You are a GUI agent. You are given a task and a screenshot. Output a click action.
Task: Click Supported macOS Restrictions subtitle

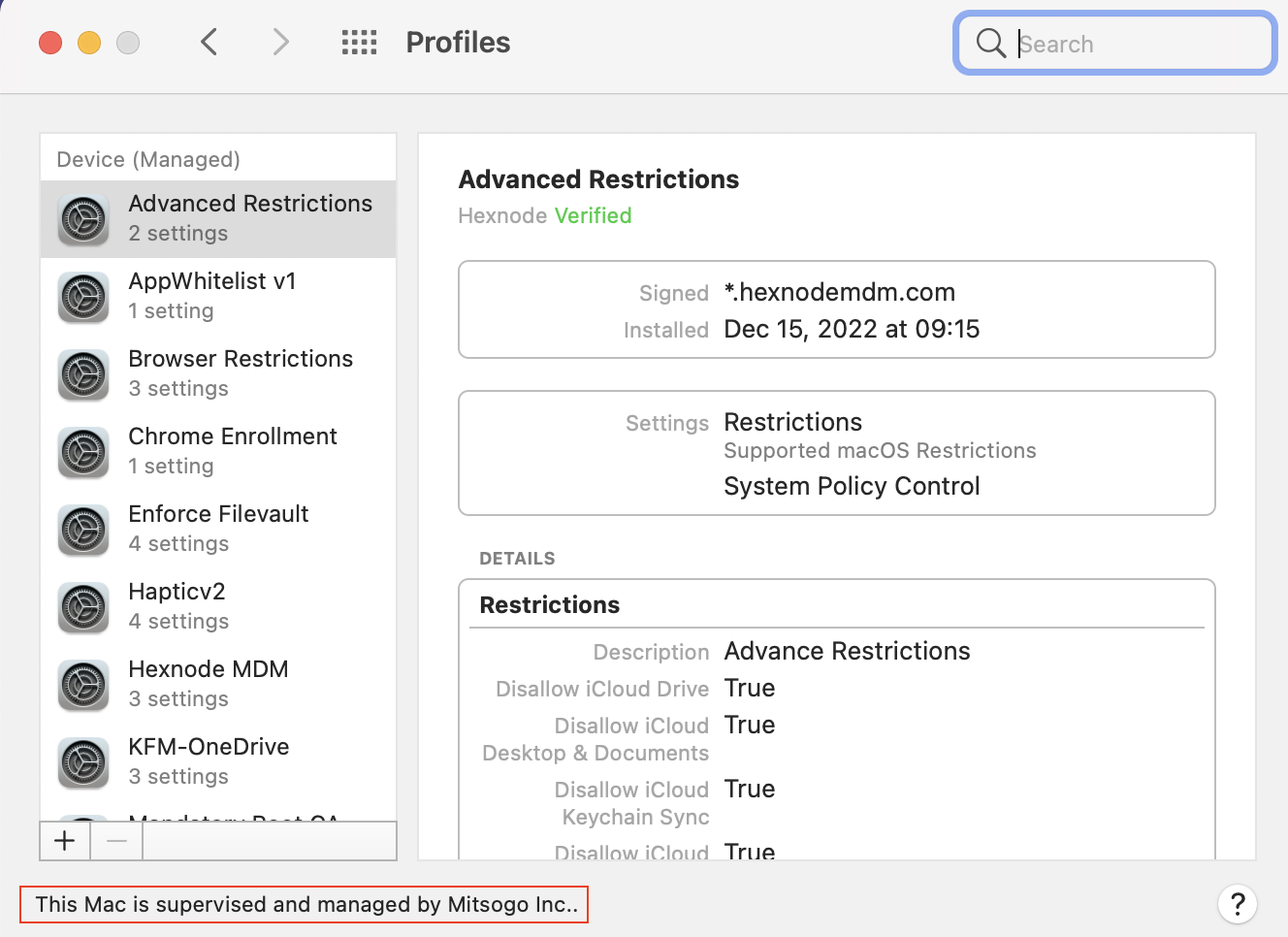880,450
